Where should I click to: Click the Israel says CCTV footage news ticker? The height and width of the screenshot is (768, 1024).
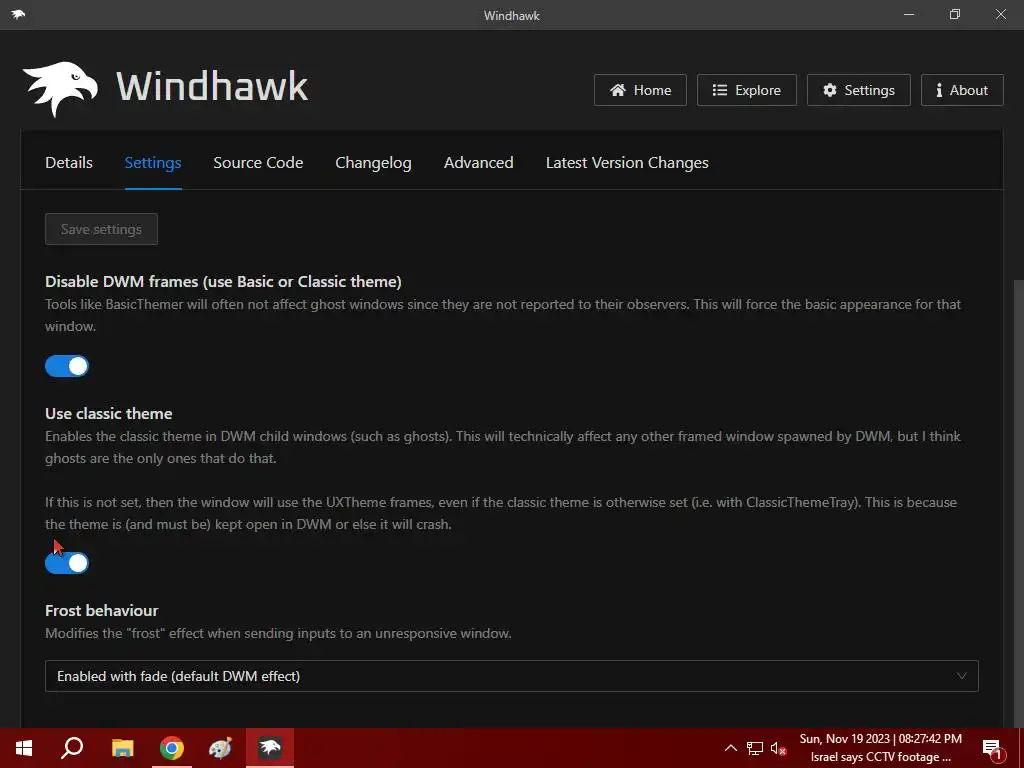880,758
